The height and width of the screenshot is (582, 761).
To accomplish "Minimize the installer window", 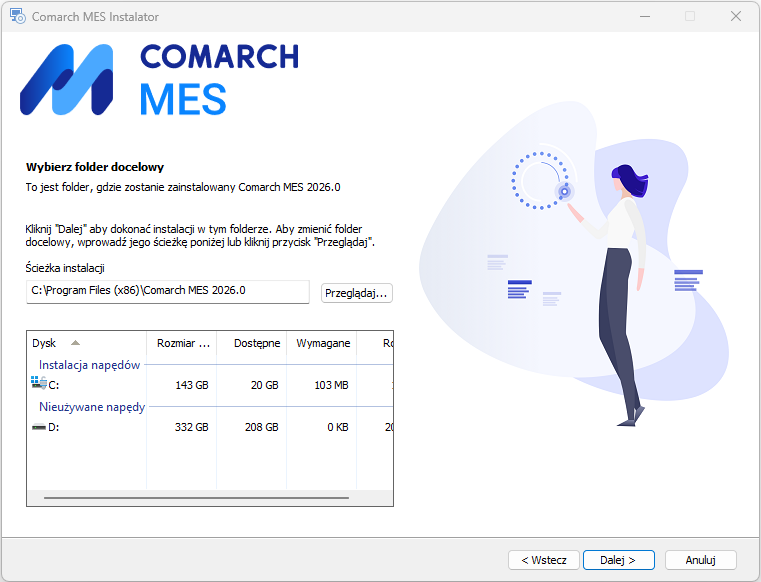I will (645, 16).
